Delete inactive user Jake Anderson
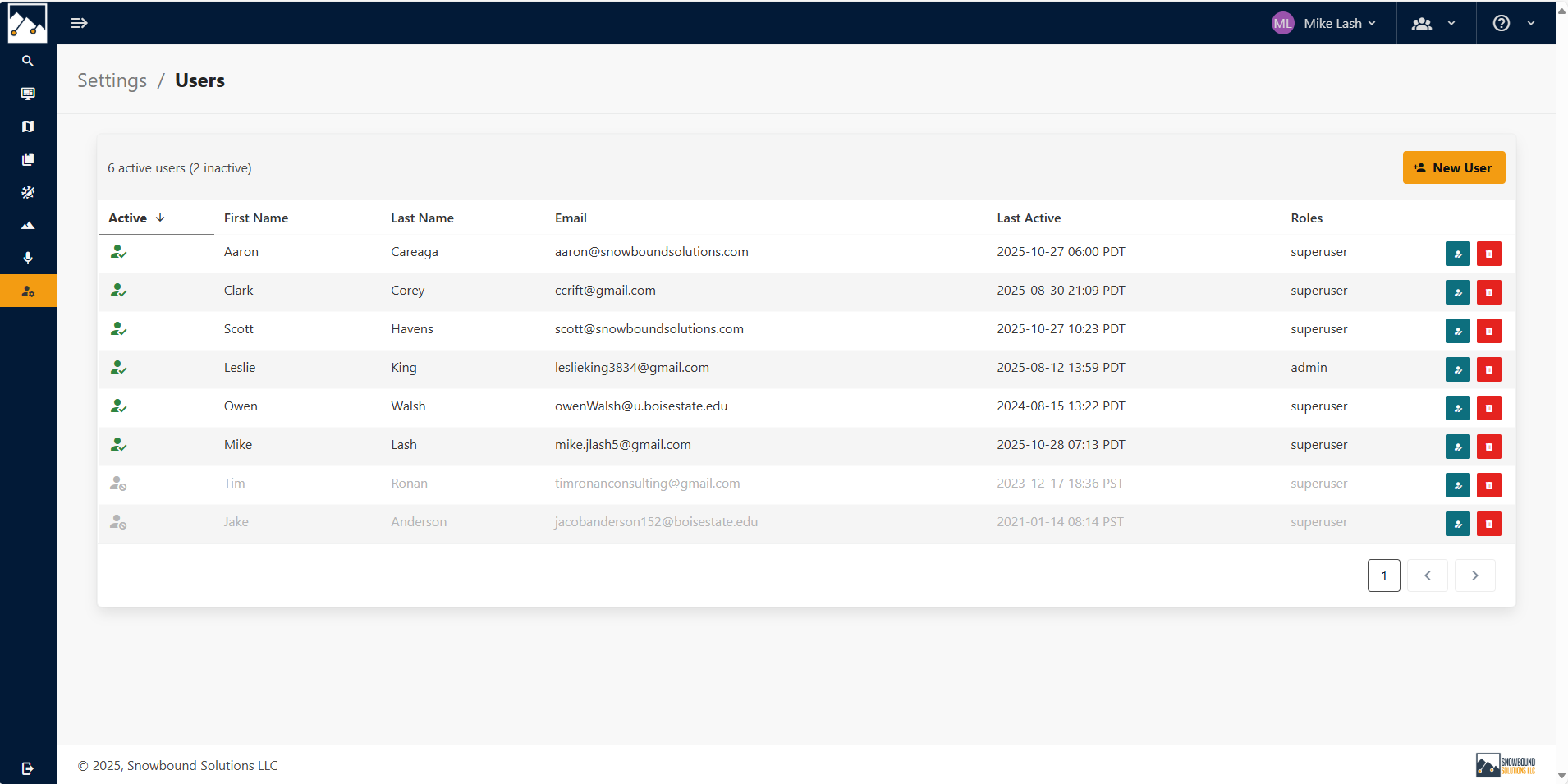This screenshot has width=1568, height=784. pyautogui.click(x=1489, y=524)
